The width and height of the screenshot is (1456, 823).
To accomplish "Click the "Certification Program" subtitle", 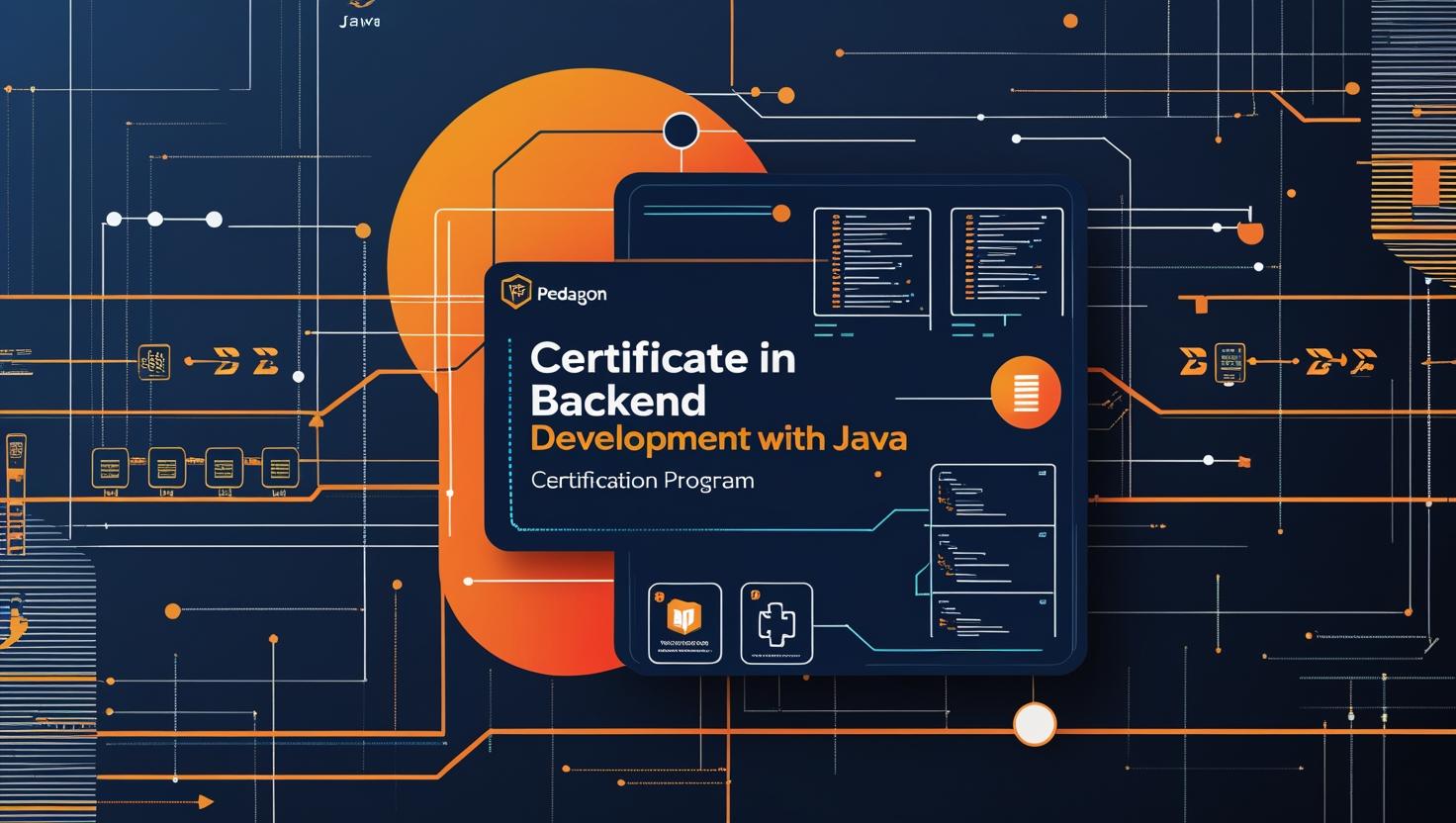I will point(642,481).
